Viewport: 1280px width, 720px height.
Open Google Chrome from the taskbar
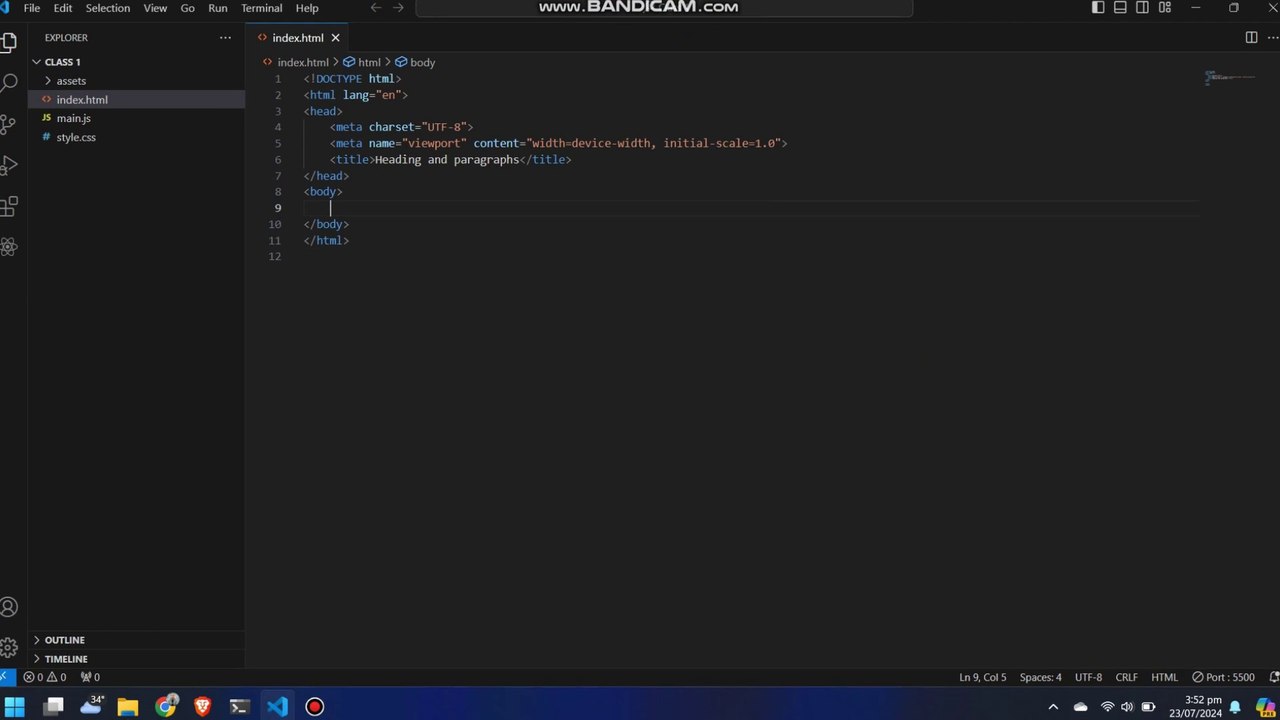click(166, 706)
